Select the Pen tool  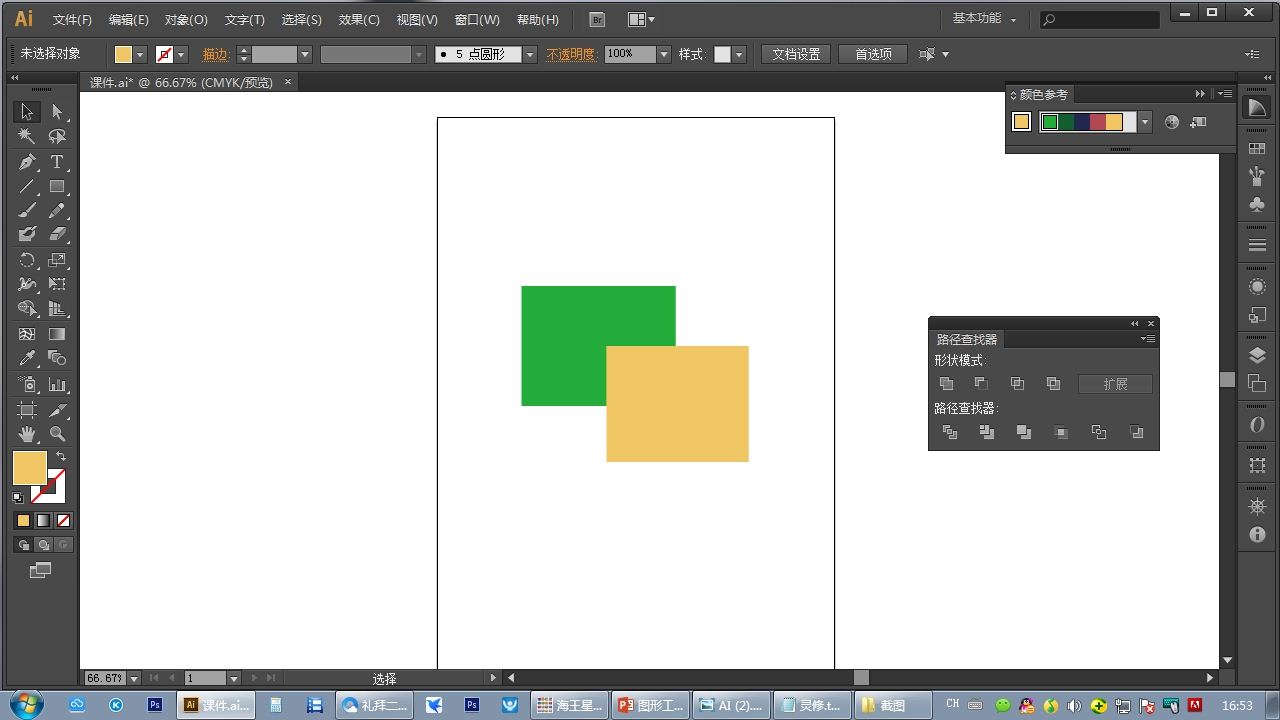coord(27,162)
